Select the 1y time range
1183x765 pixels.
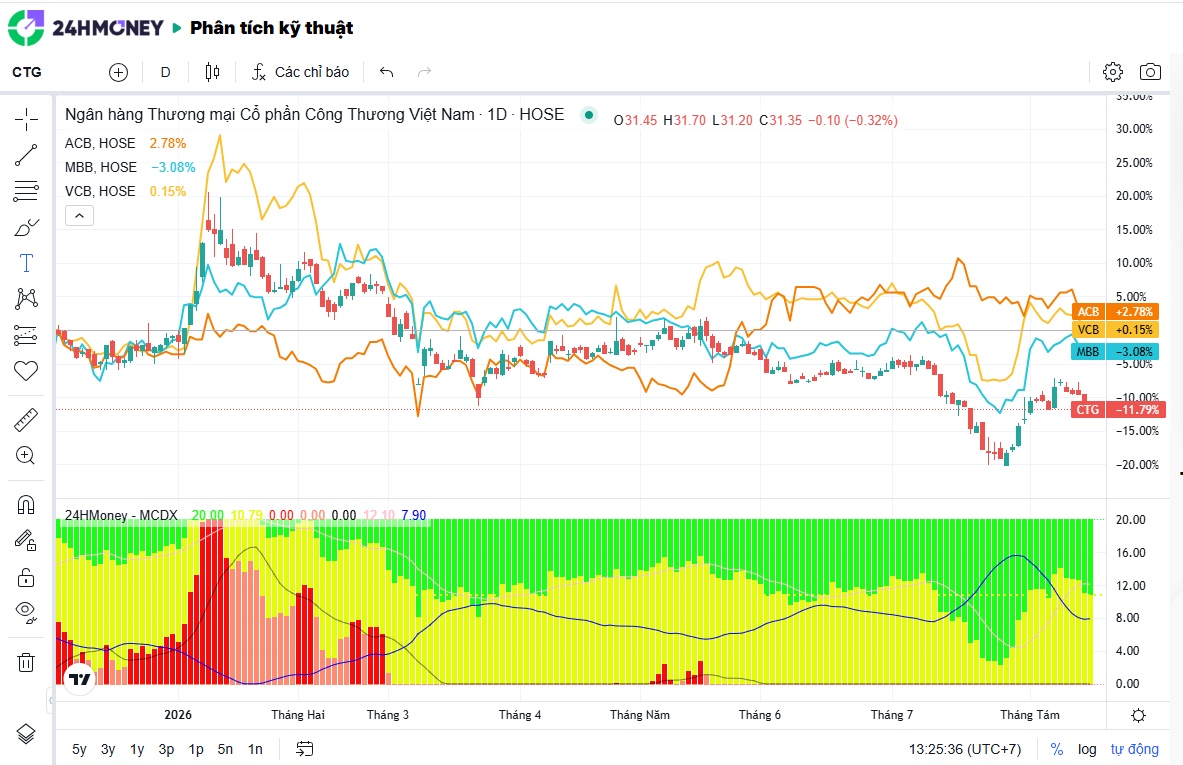point(137,749)
